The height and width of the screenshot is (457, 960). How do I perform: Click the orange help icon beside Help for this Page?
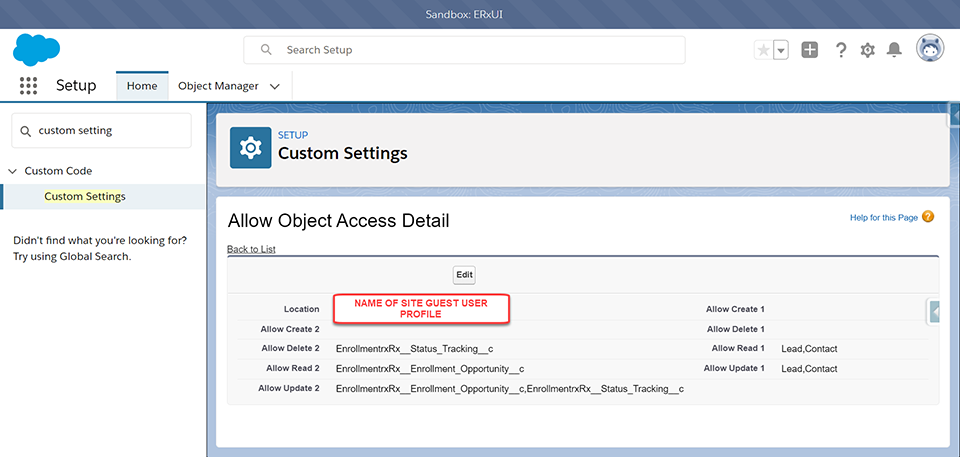928,217
